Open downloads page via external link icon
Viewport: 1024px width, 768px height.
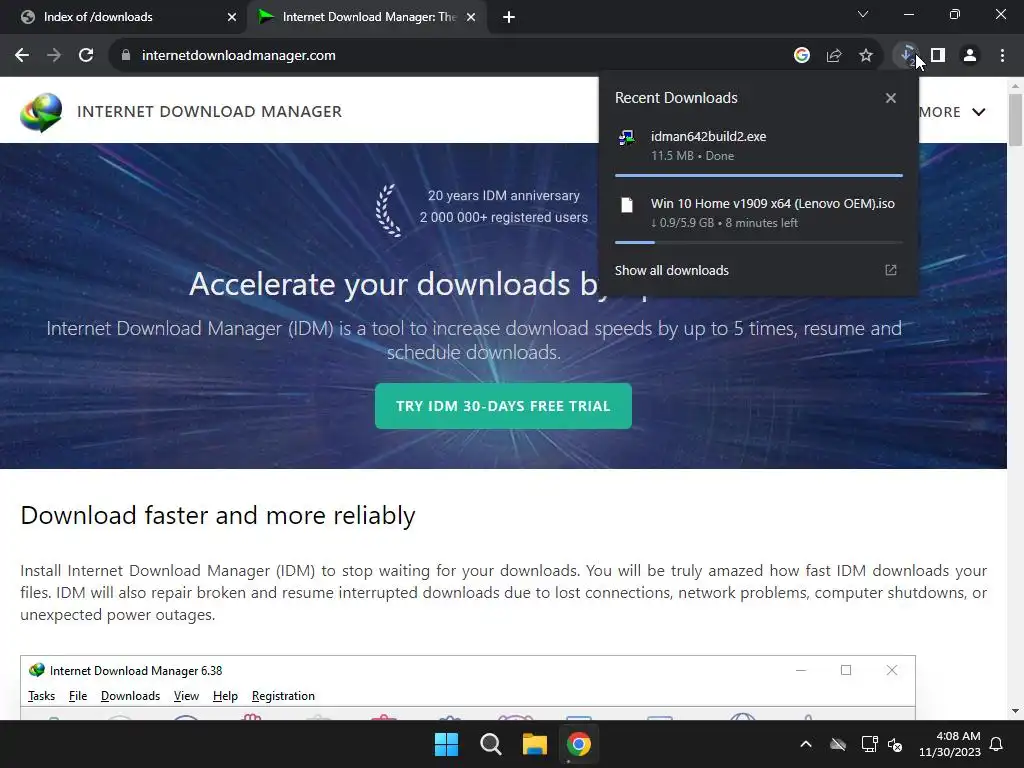[890, 270]
